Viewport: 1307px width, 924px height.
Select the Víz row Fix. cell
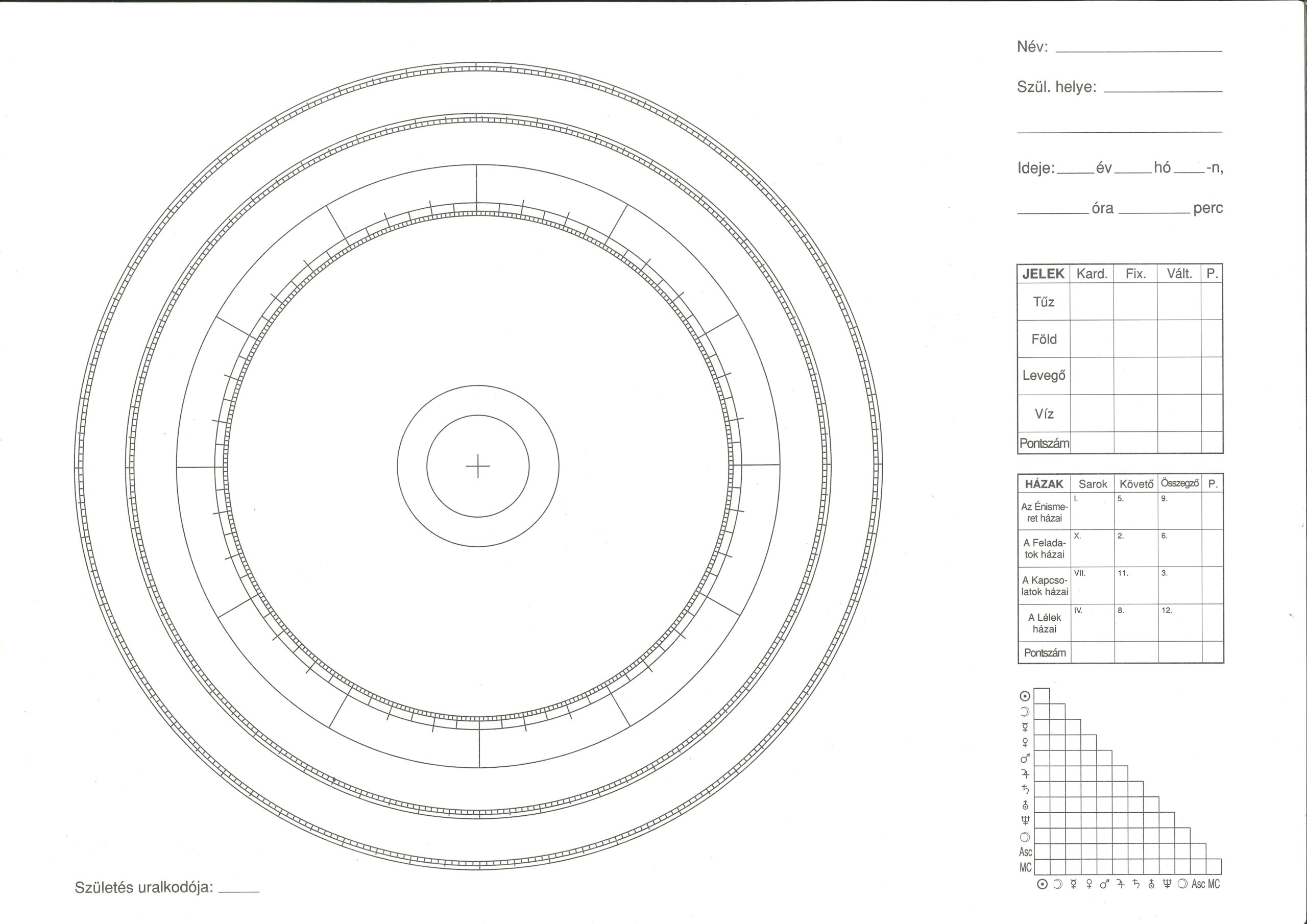1135,414
